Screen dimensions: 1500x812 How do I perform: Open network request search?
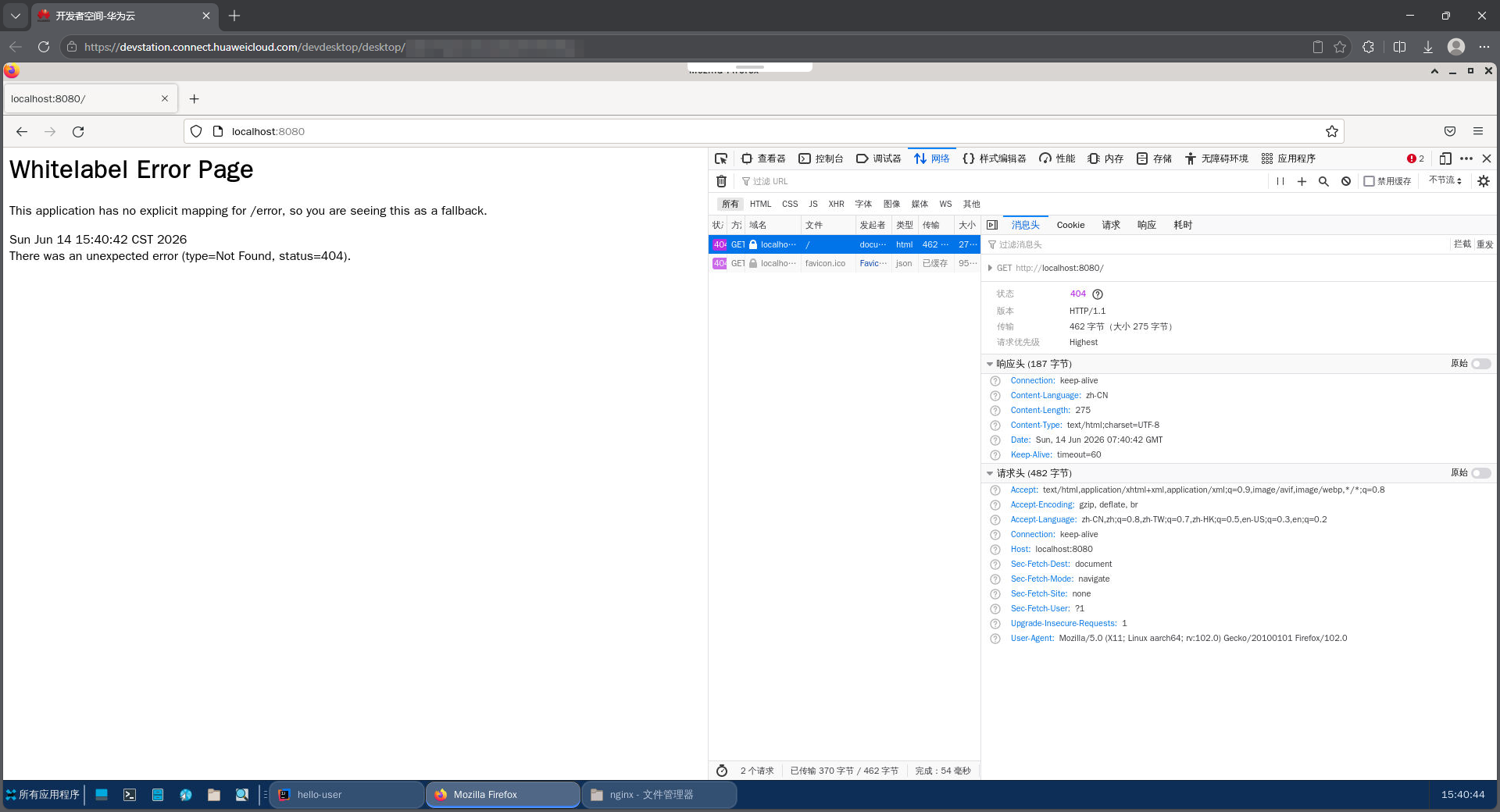click(x=1323, y=181)
